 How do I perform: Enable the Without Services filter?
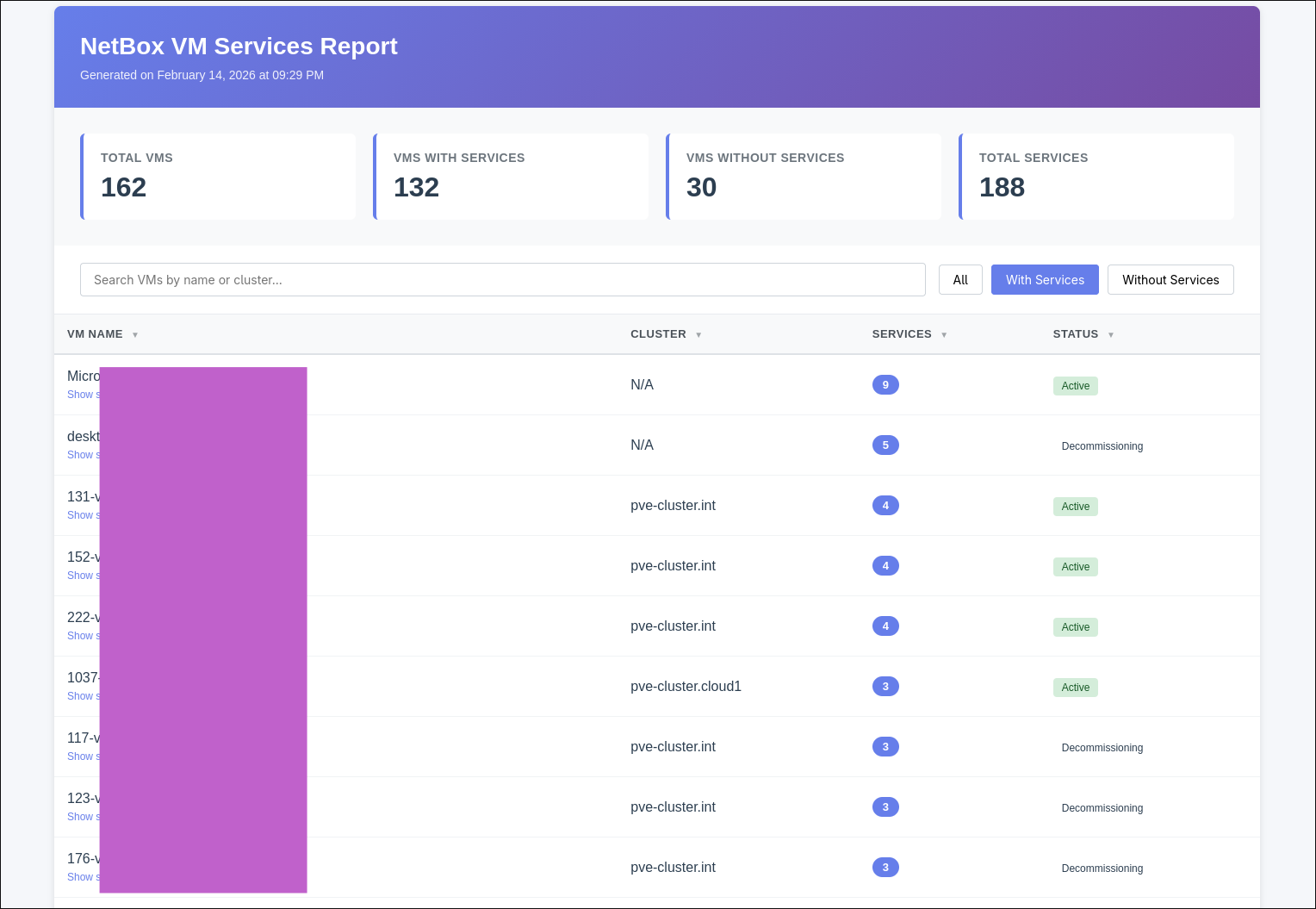click(x=1170, y=280)
